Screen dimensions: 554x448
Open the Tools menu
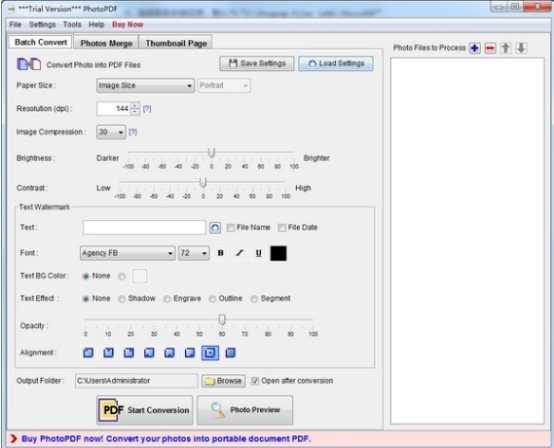[72, 24]
